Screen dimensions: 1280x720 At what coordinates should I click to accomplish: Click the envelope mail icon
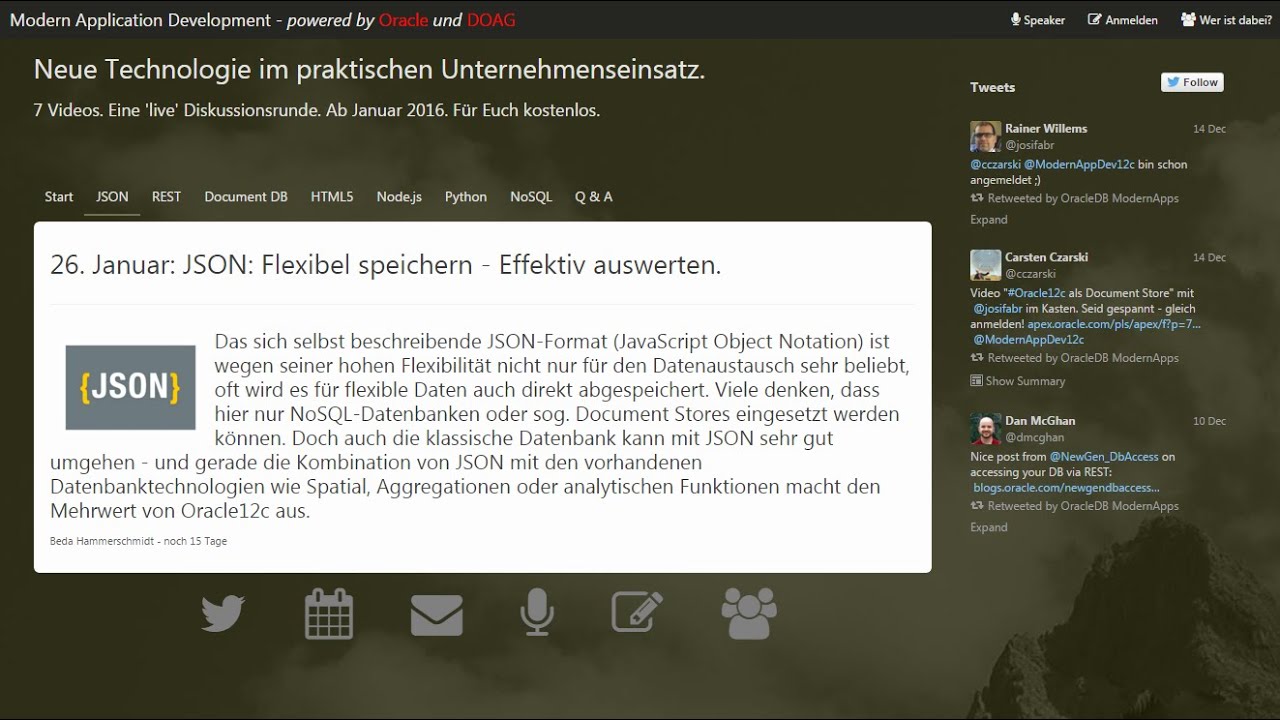pos(437,615)
